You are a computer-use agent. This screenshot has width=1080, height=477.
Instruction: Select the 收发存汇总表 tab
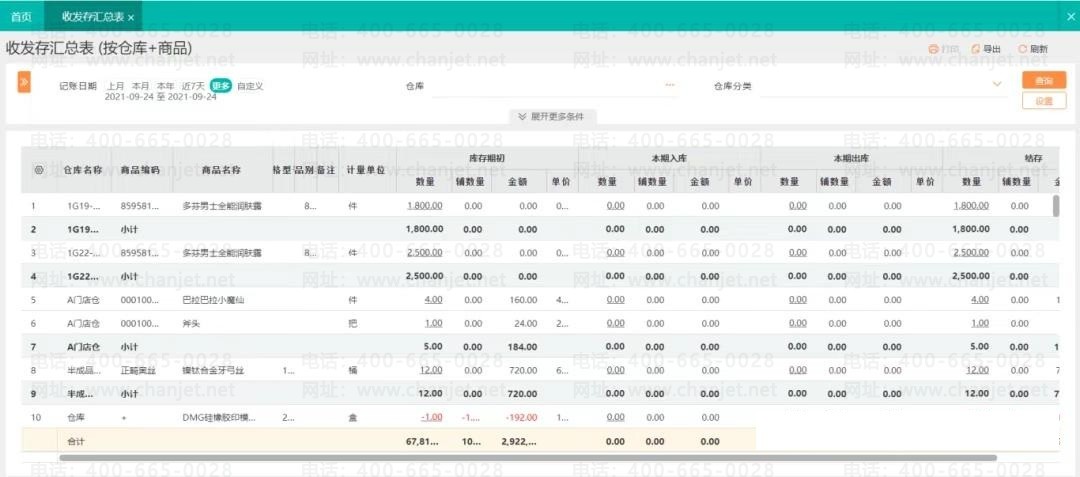[91, 17]
